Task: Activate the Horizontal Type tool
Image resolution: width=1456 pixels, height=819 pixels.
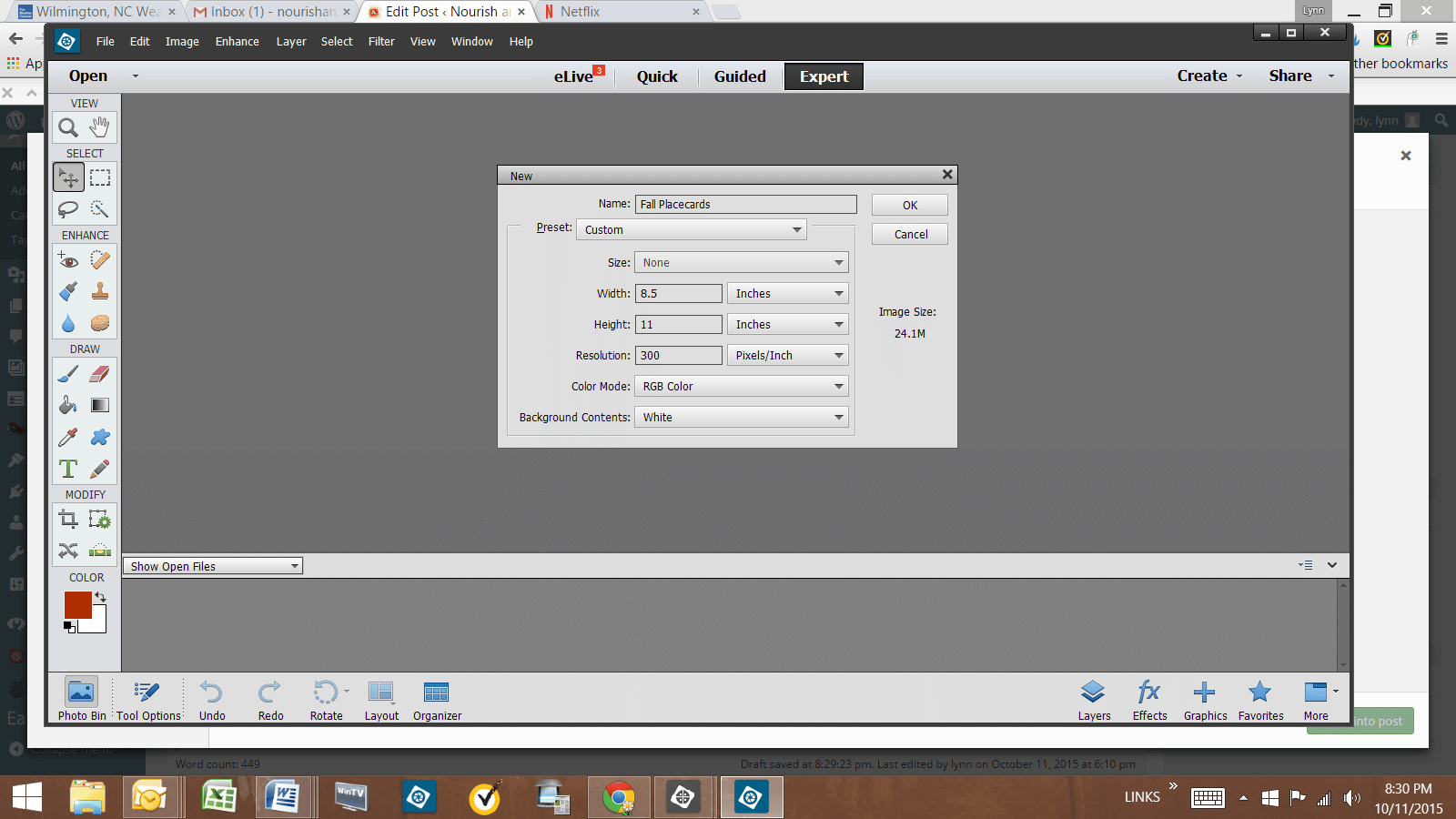Action: (68, 469)
